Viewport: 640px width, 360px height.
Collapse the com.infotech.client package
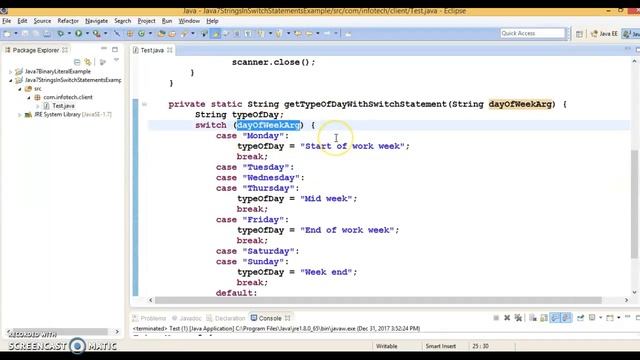pyautogui.click(x=29, y=97)
